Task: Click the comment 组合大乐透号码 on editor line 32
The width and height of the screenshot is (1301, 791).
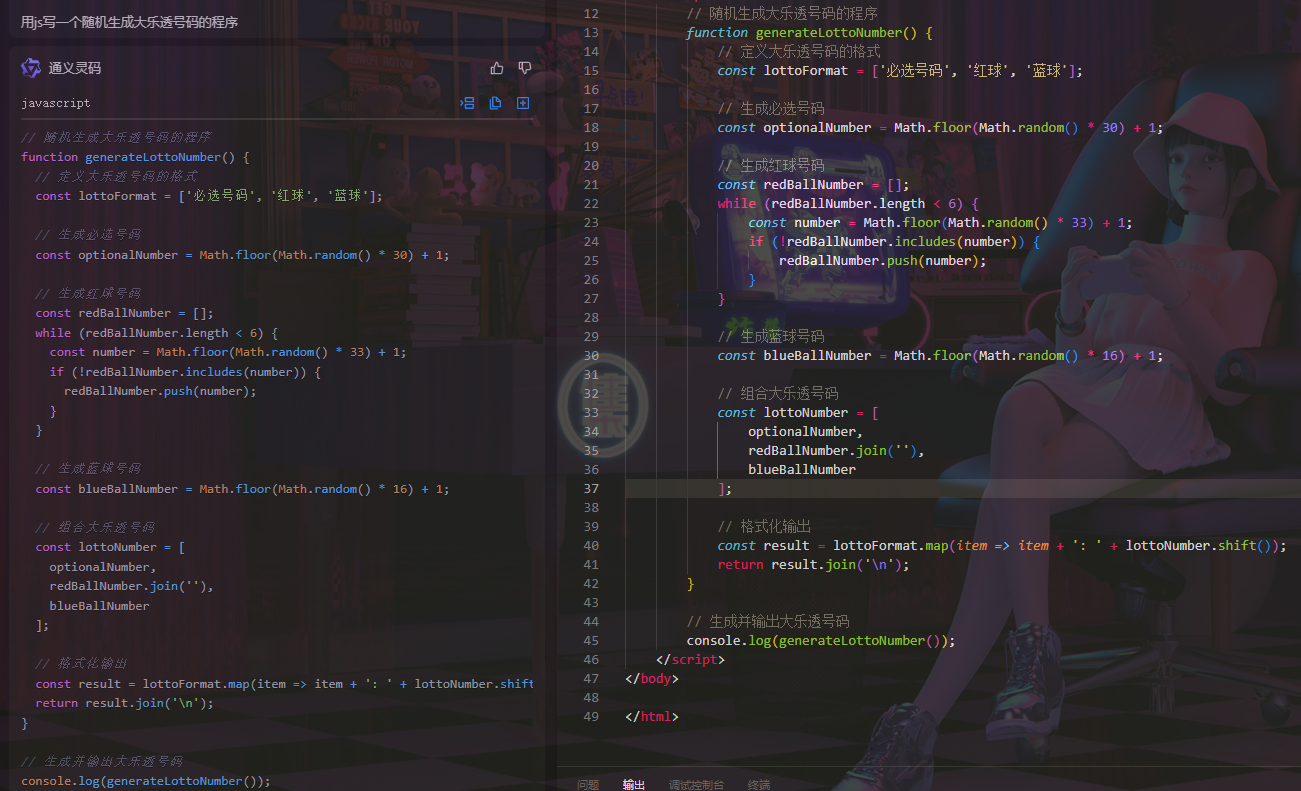Action: [778, 393]
